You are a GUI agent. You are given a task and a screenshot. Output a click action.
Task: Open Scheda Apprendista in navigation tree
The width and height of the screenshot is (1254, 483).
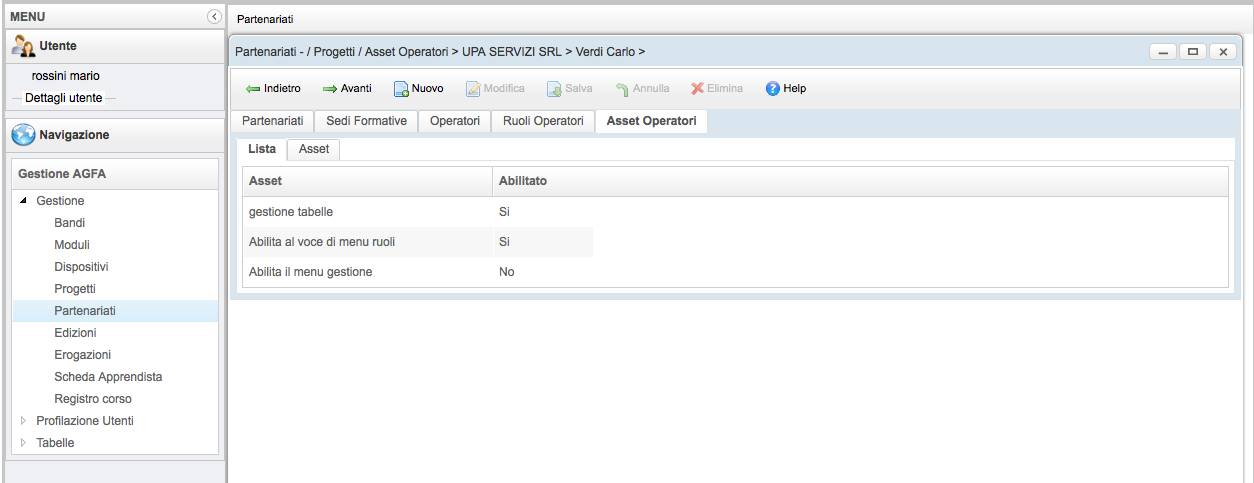click(108, 377)
